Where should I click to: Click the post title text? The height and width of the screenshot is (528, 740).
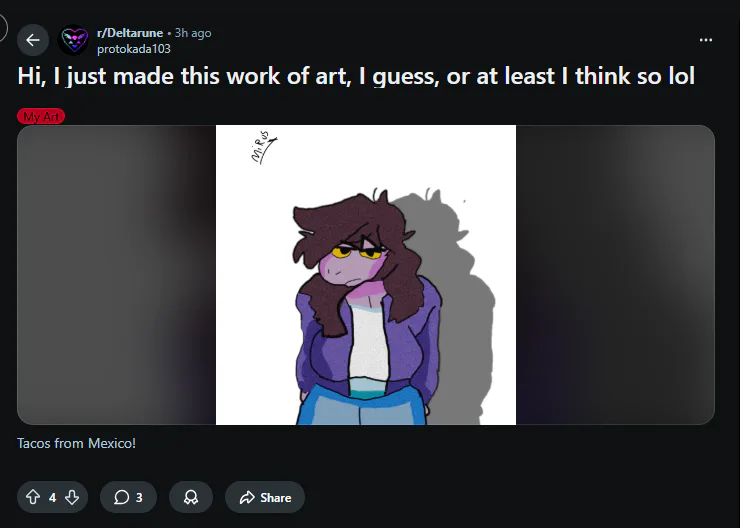[x=356, y=77]
